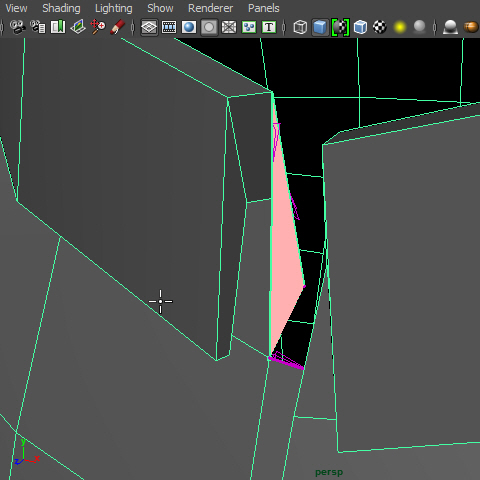Viewport: 480px width, 480px height.
Task: Select the Grease Pencil tool
Action: tap(118, 27)
